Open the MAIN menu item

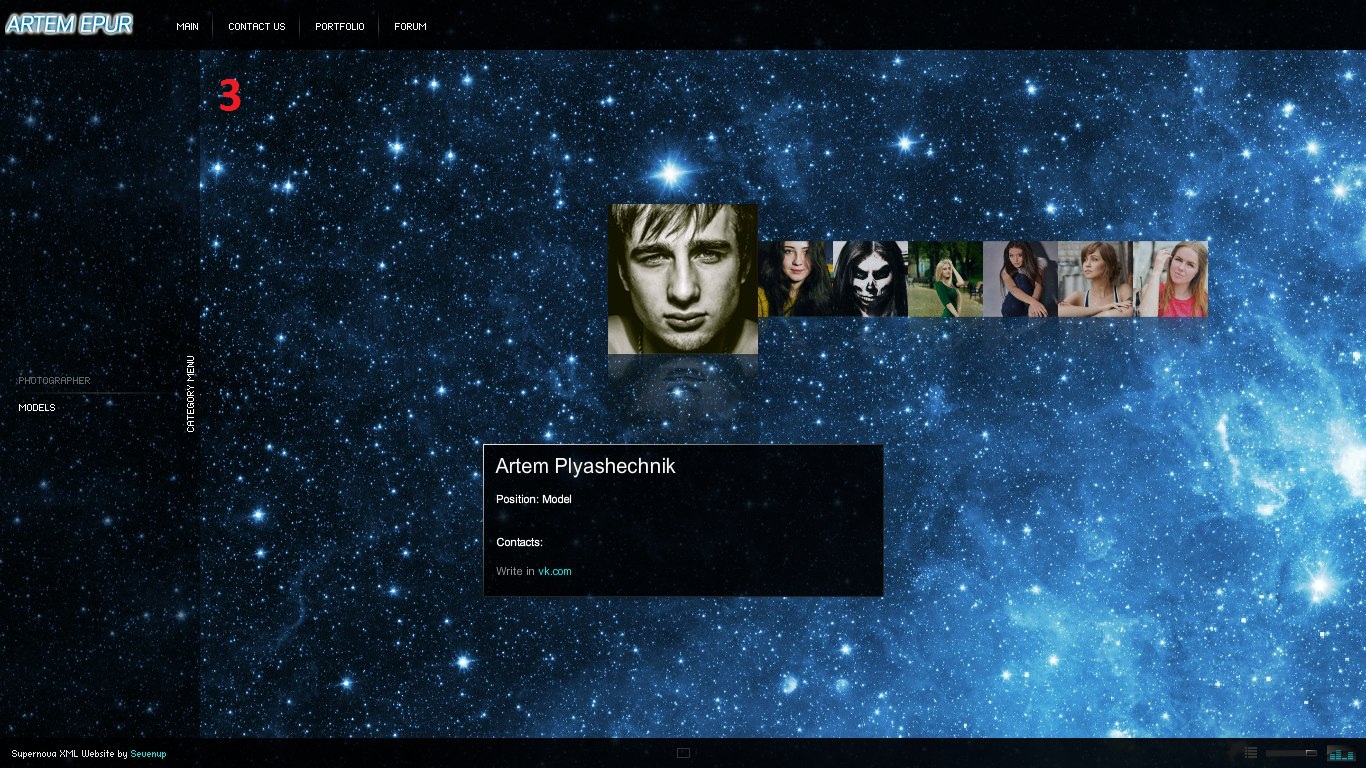(x=187, y=27)
